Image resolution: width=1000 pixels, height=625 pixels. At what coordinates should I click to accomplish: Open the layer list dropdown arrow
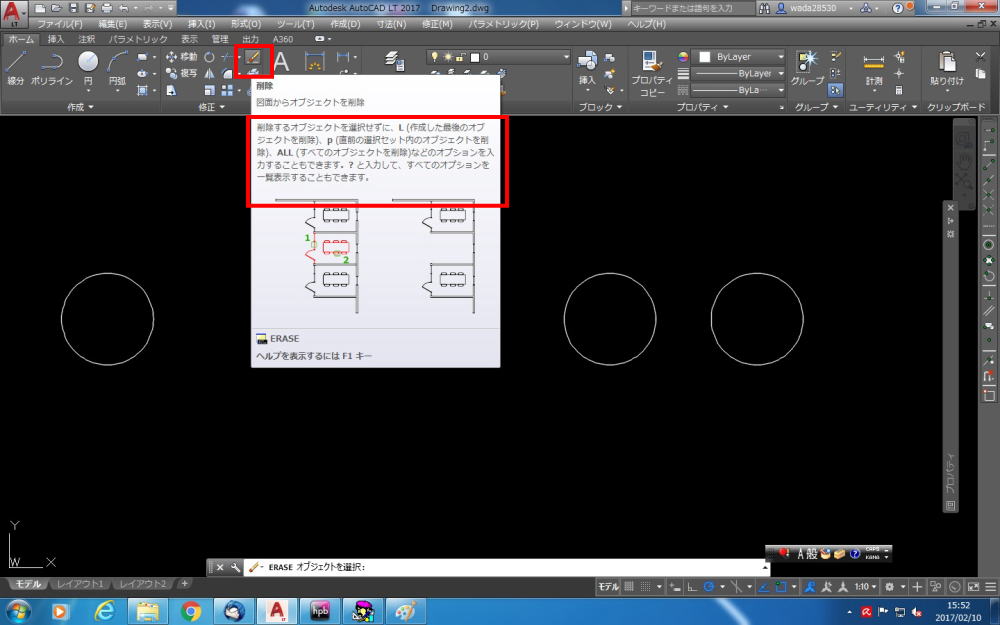pyautogui.click(x=566, y=57)
